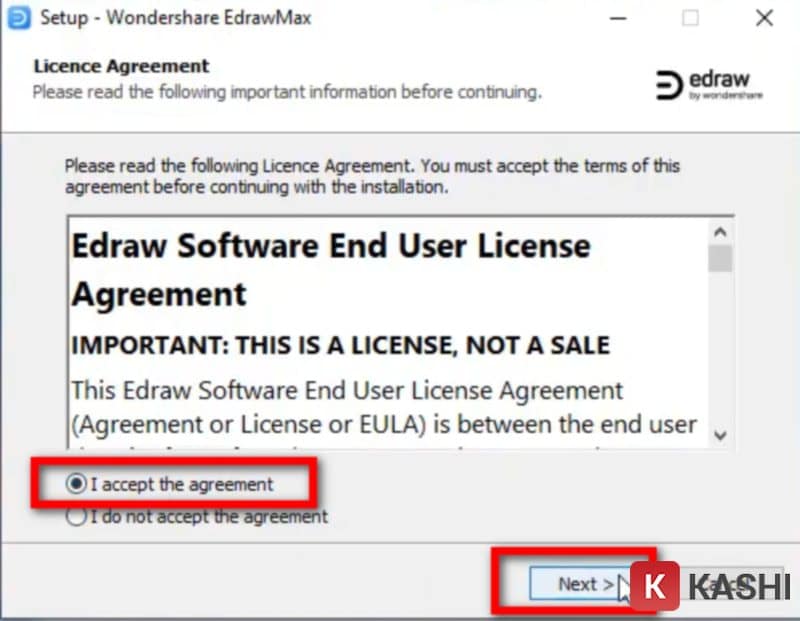Click the disabled maximize window button

690,18
